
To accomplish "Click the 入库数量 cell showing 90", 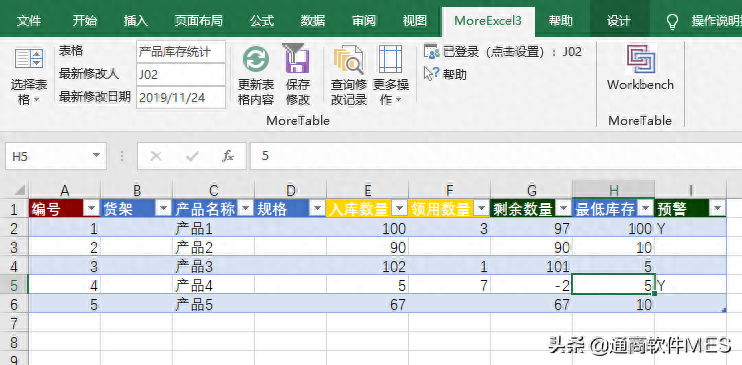I will pos(368,247).
